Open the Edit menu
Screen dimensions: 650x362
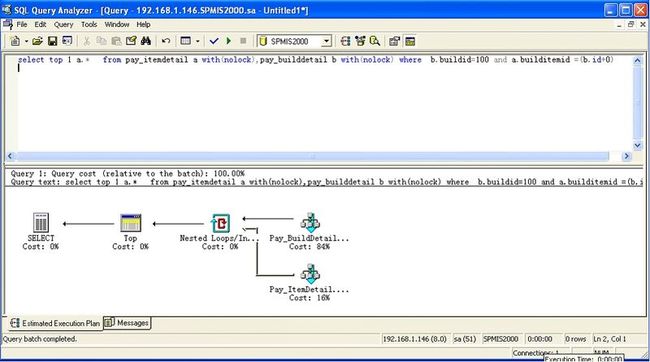(40, 24)
